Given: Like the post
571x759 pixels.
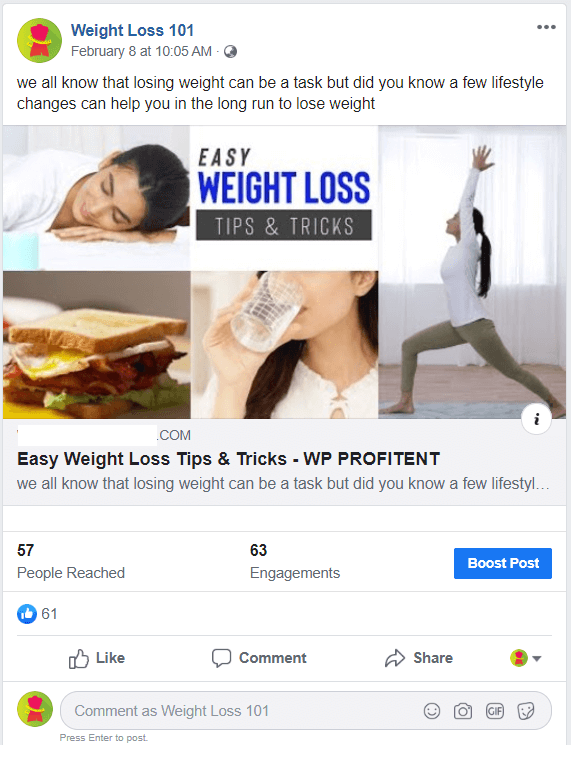Looking at the screenshot, I should tap(97, 658).
